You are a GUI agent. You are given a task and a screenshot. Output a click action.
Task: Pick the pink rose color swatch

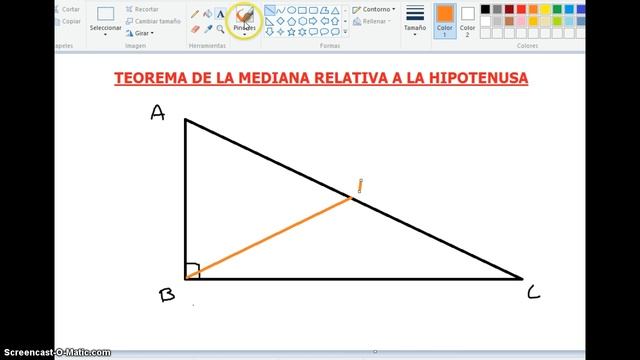click(x=521, y=21)
